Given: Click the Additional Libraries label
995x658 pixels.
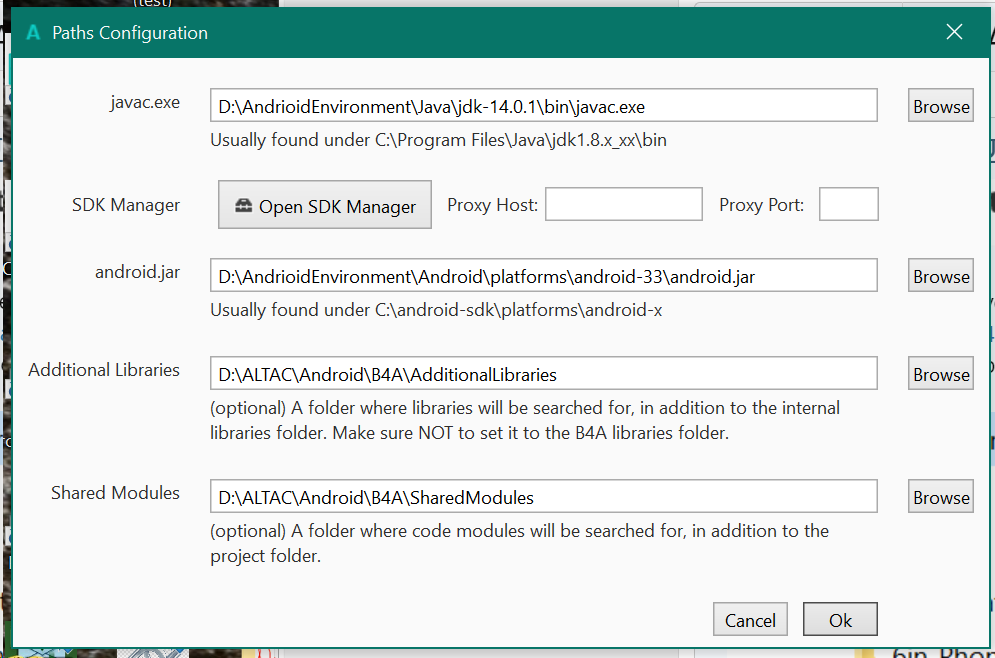Looking at the screenshot, I should coord(104,370).
